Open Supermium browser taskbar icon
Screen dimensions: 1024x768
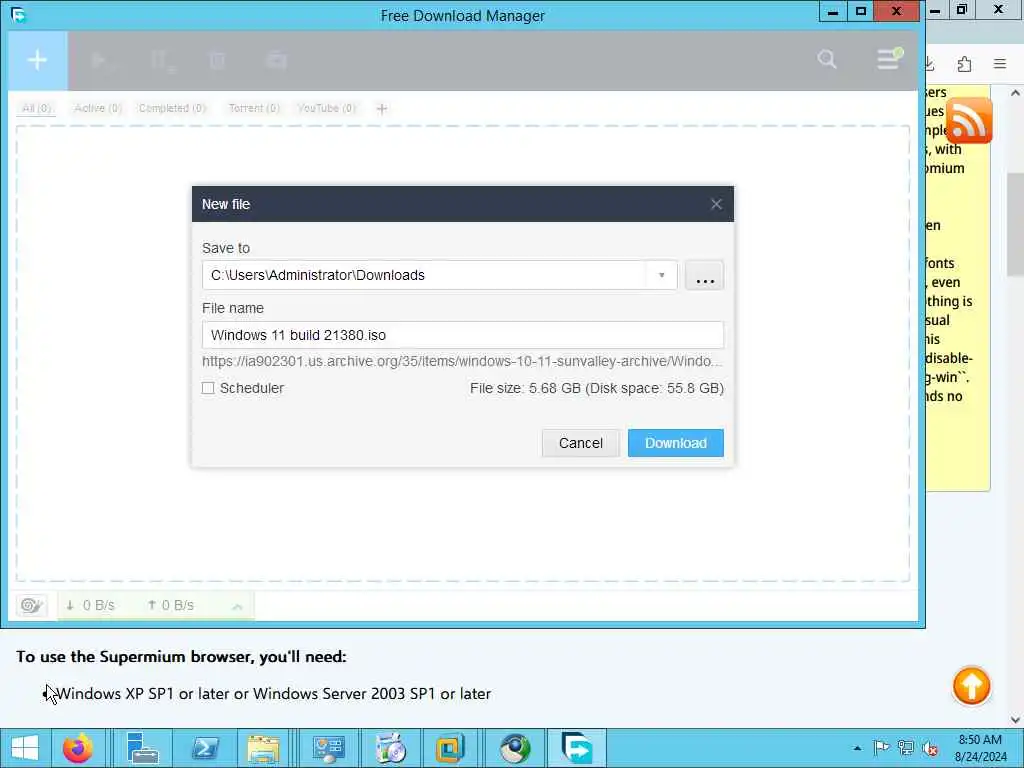tap(515, 748)
